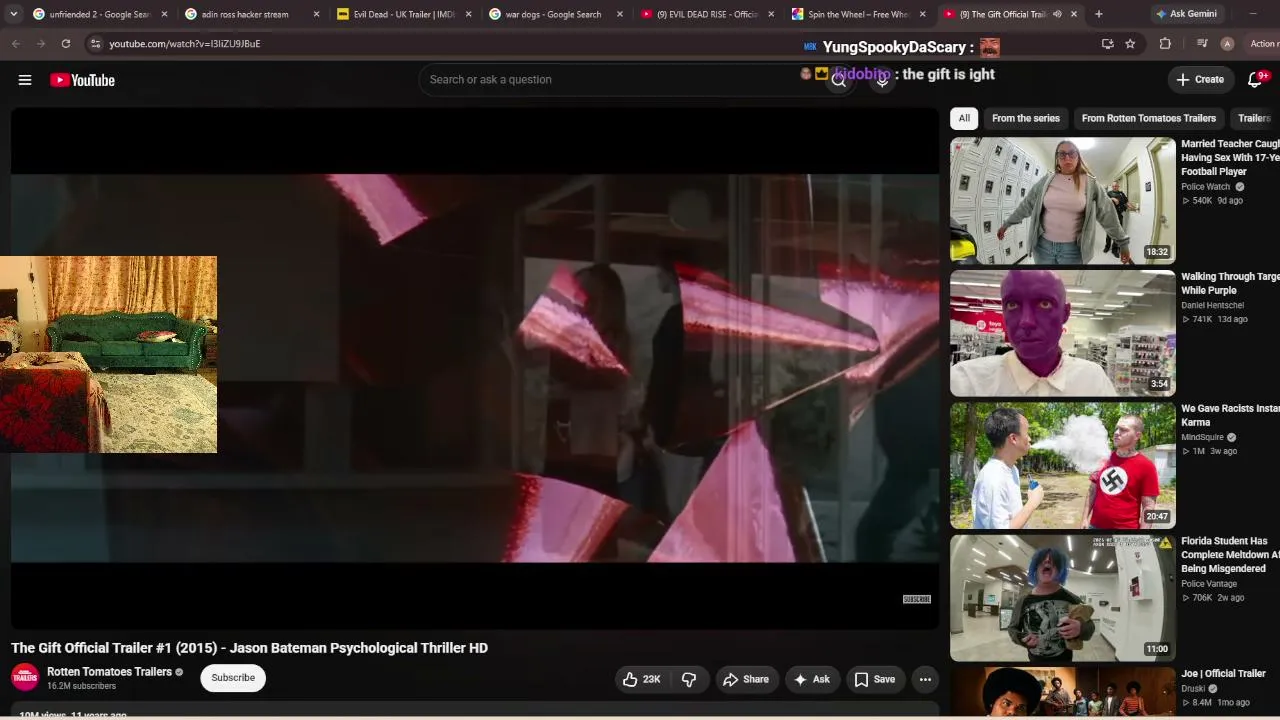Switch to the 'adin ross hacker stream' tab
1280x720 pixels.
click(x=250, y=14)
